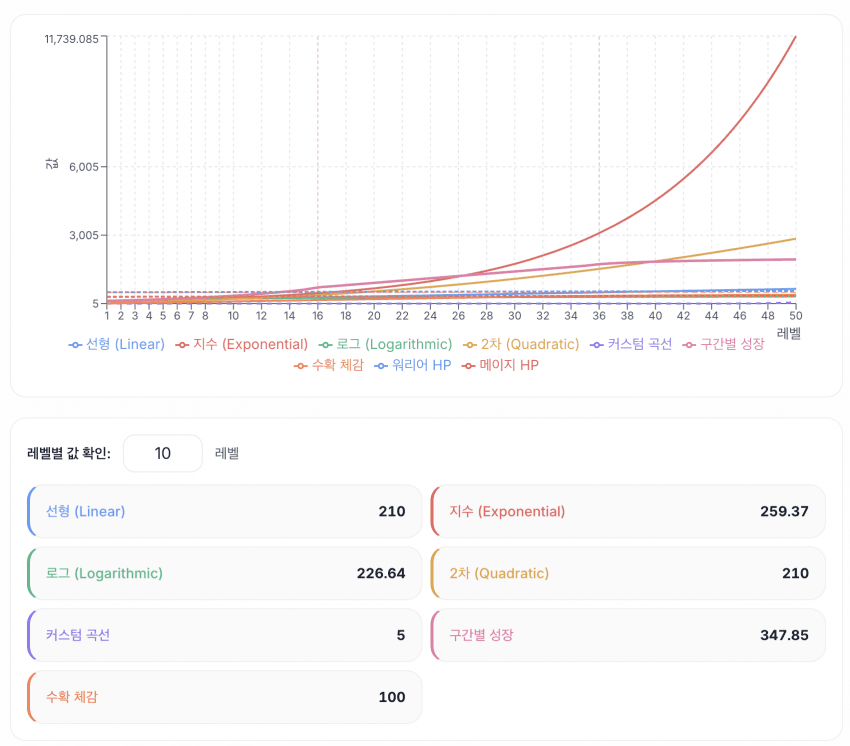Select the 선형 (Linear) value card
Viewport: 850px width, 746px height.
pyautogui.click(x=225, y=511)
